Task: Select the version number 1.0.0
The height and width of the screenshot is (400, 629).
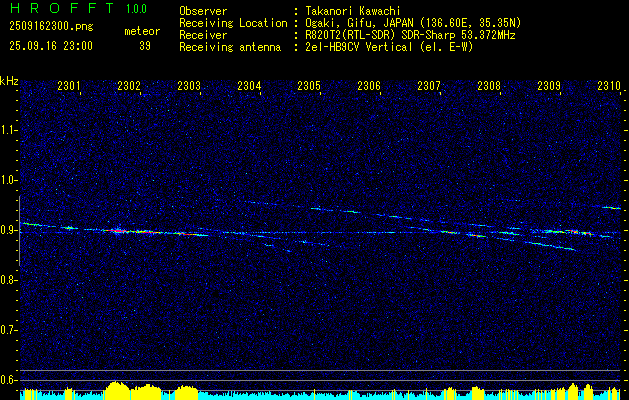Action: (x=136, y=9)
